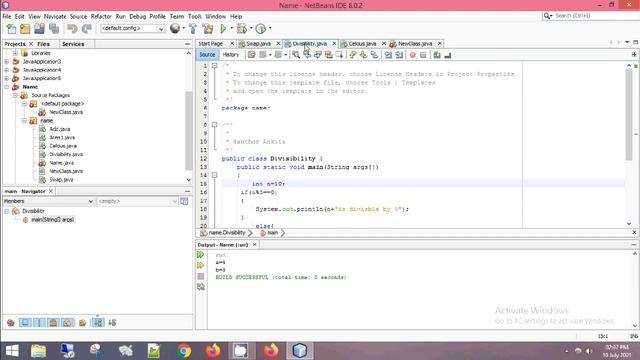This screenshot has width=640, height=360.
Task: Toggle Show Static Members filter in Navigator
Action: click(39, 323)
